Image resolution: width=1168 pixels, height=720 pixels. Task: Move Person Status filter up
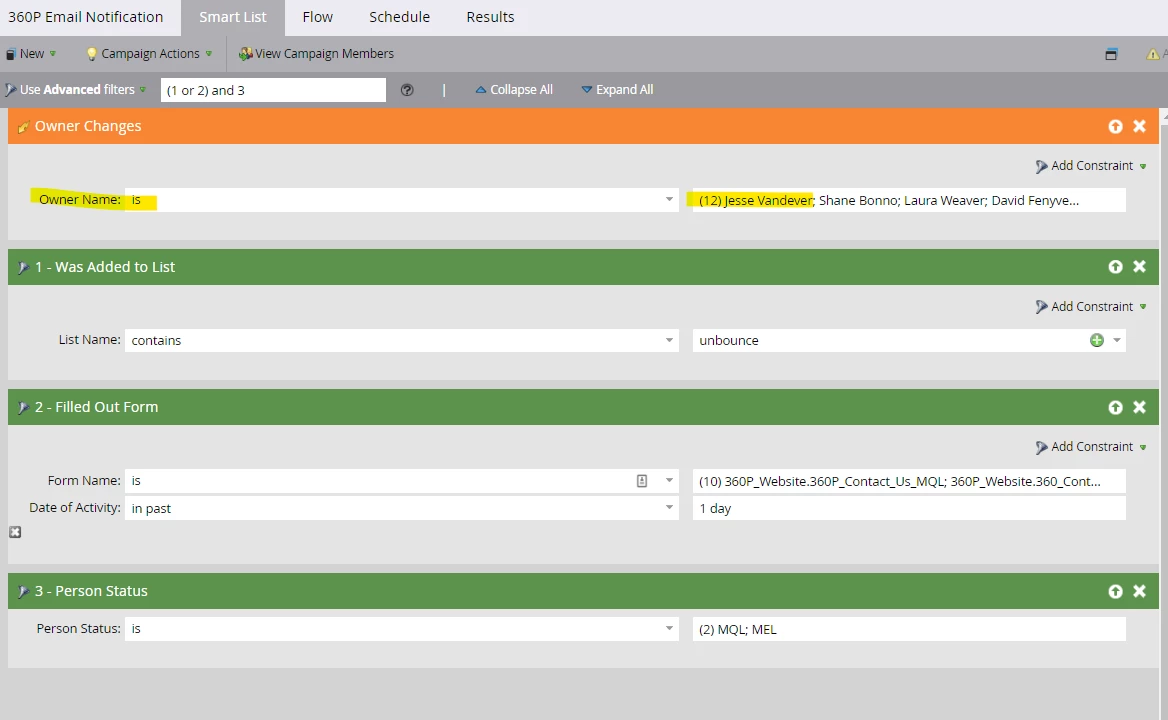1115,591
